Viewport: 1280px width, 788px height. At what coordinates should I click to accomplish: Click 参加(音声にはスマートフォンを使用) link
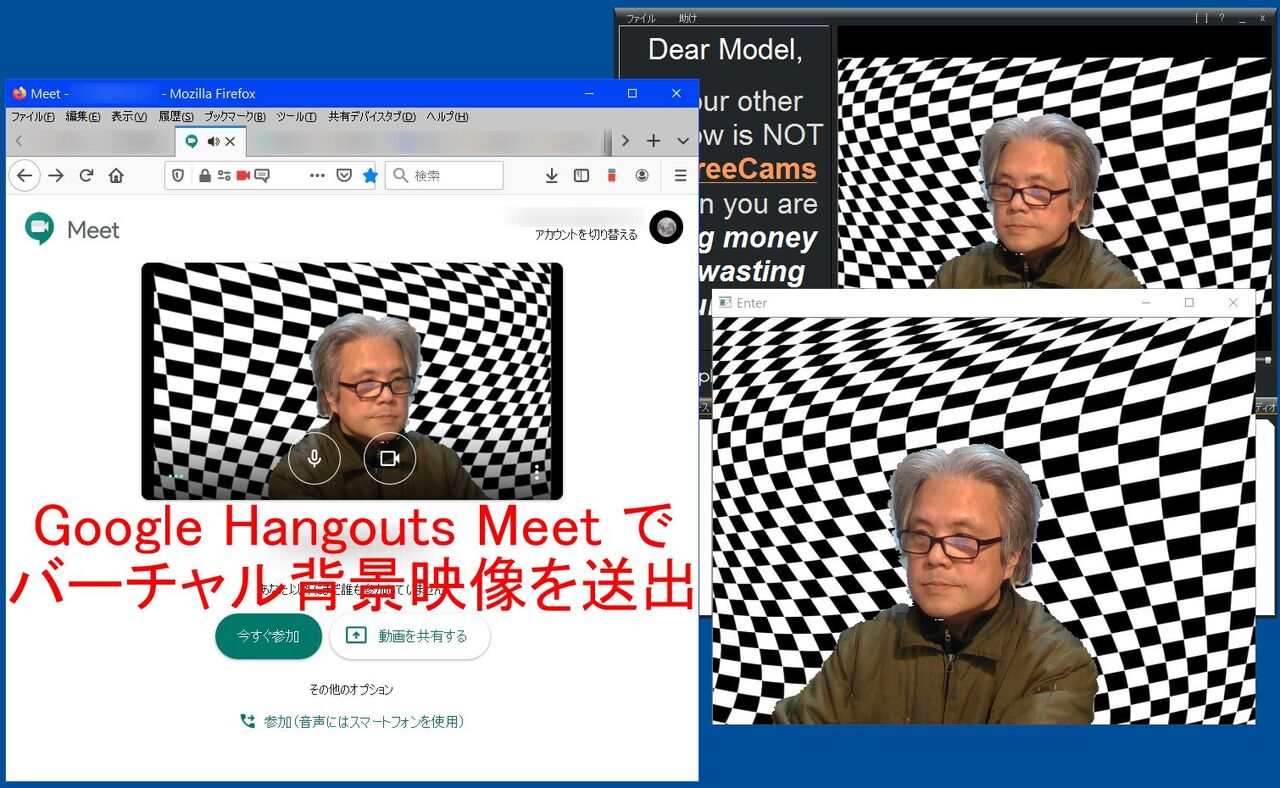click(352, 721)
